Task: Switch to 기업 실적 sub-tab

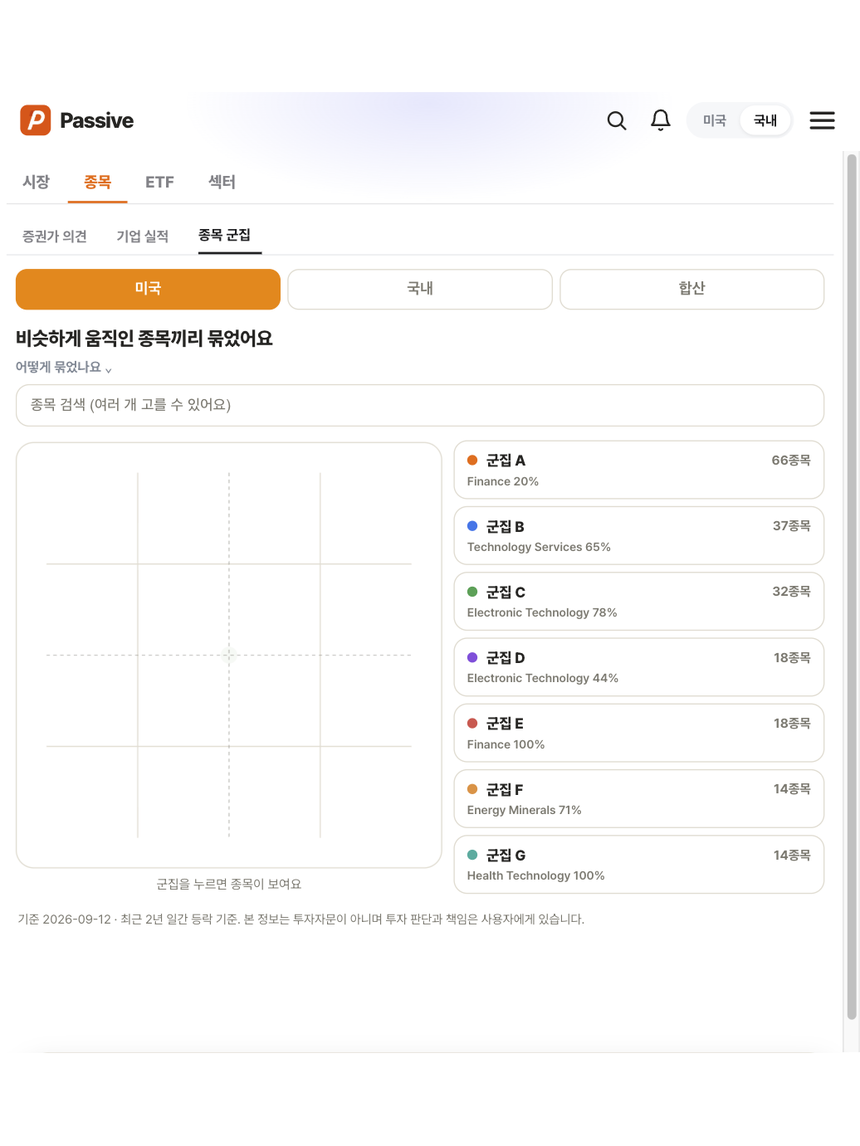Action: [x=142, y=236]
